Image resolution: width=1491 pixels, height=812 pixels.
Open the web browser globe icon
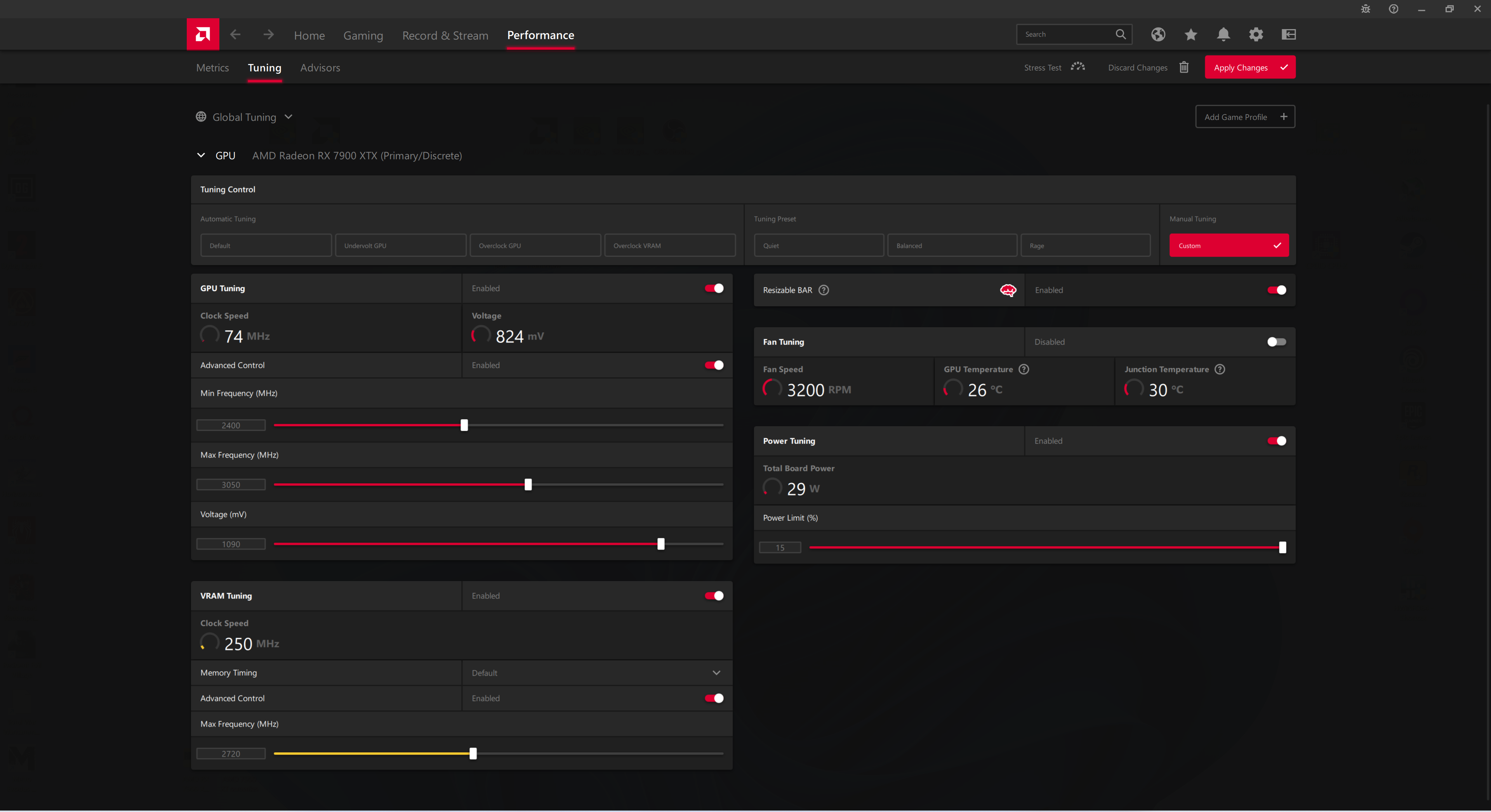[1158, 35]
